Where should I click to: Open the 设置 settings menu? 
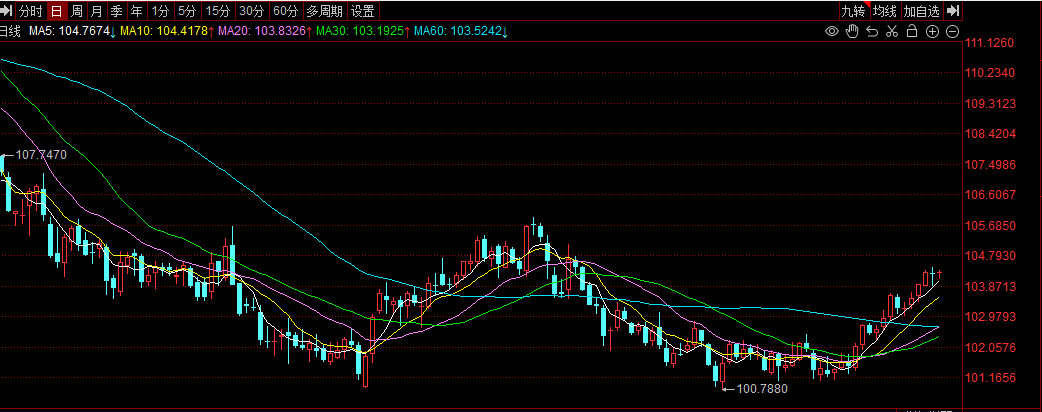363,11
